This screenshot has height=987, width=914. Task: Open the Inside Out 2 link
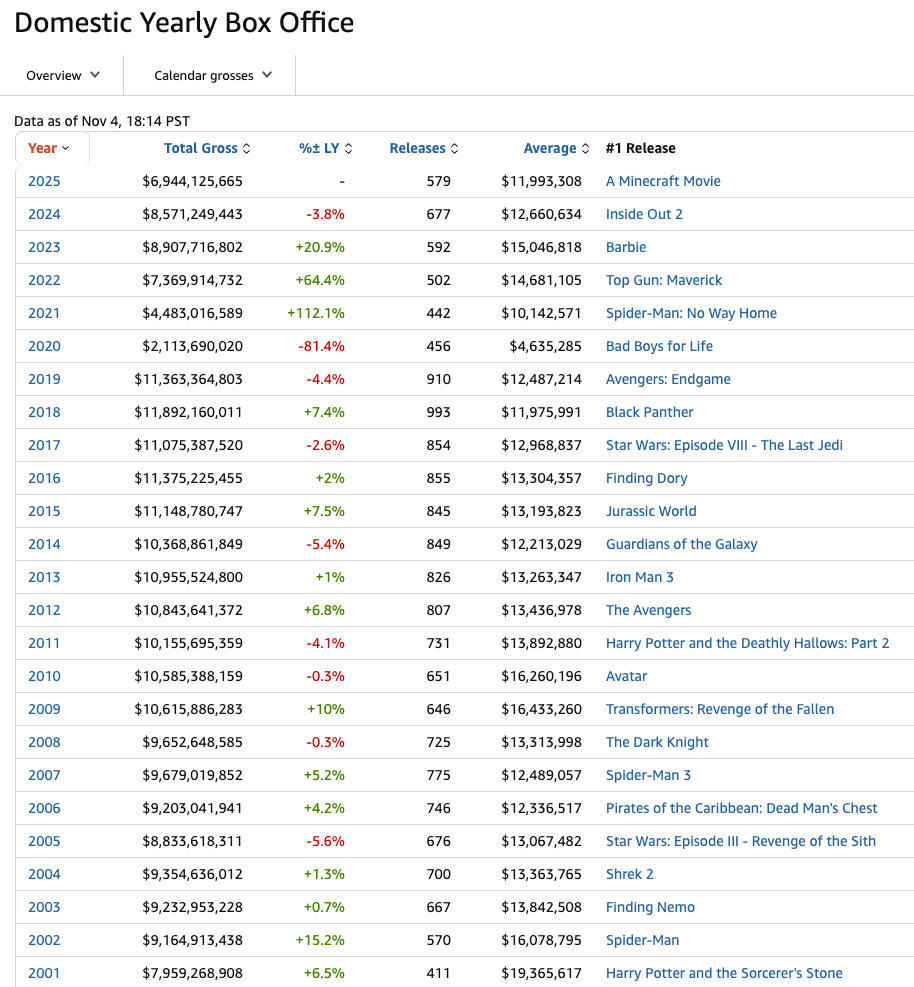pyautogui.click(x=644, y=215)
